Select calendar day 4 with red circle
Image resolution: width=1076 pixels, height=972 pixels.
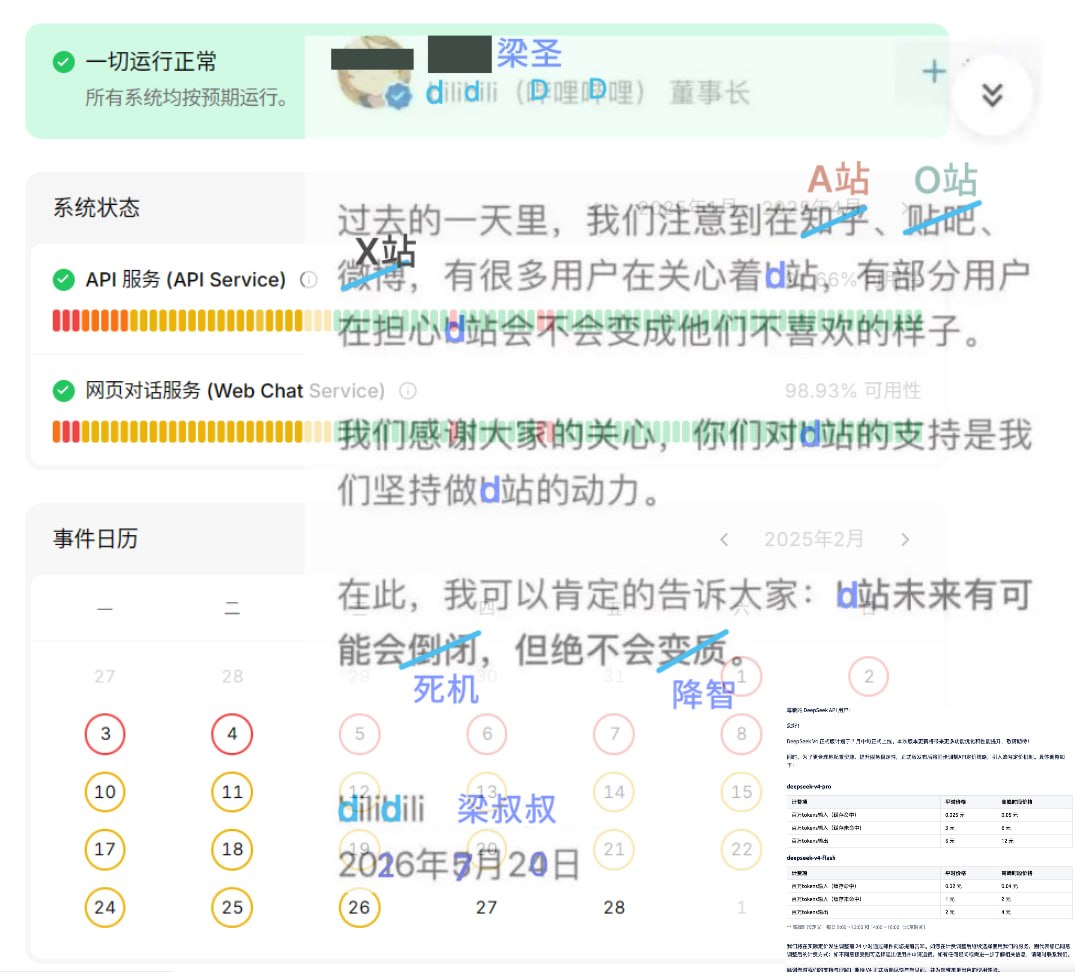pos(232,734)
